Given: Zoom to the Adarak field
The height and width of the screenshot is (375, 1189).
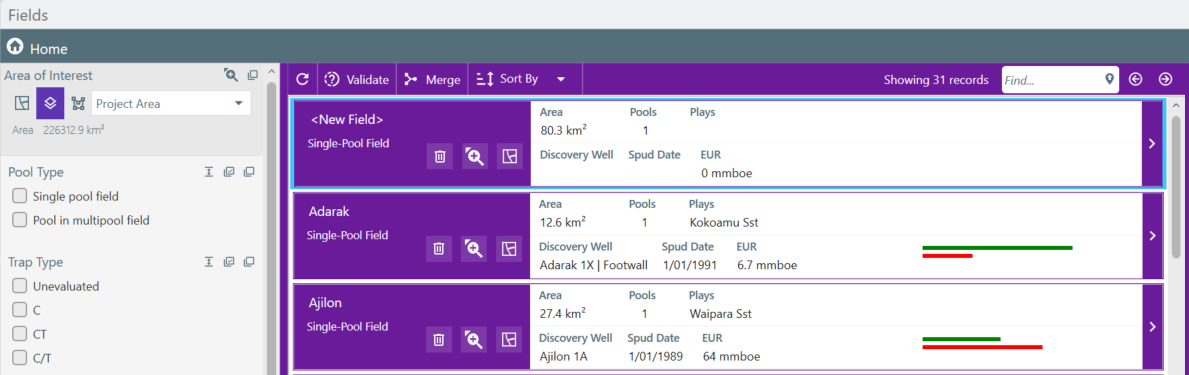Looking at the screenshot, I should pos(475,248).
